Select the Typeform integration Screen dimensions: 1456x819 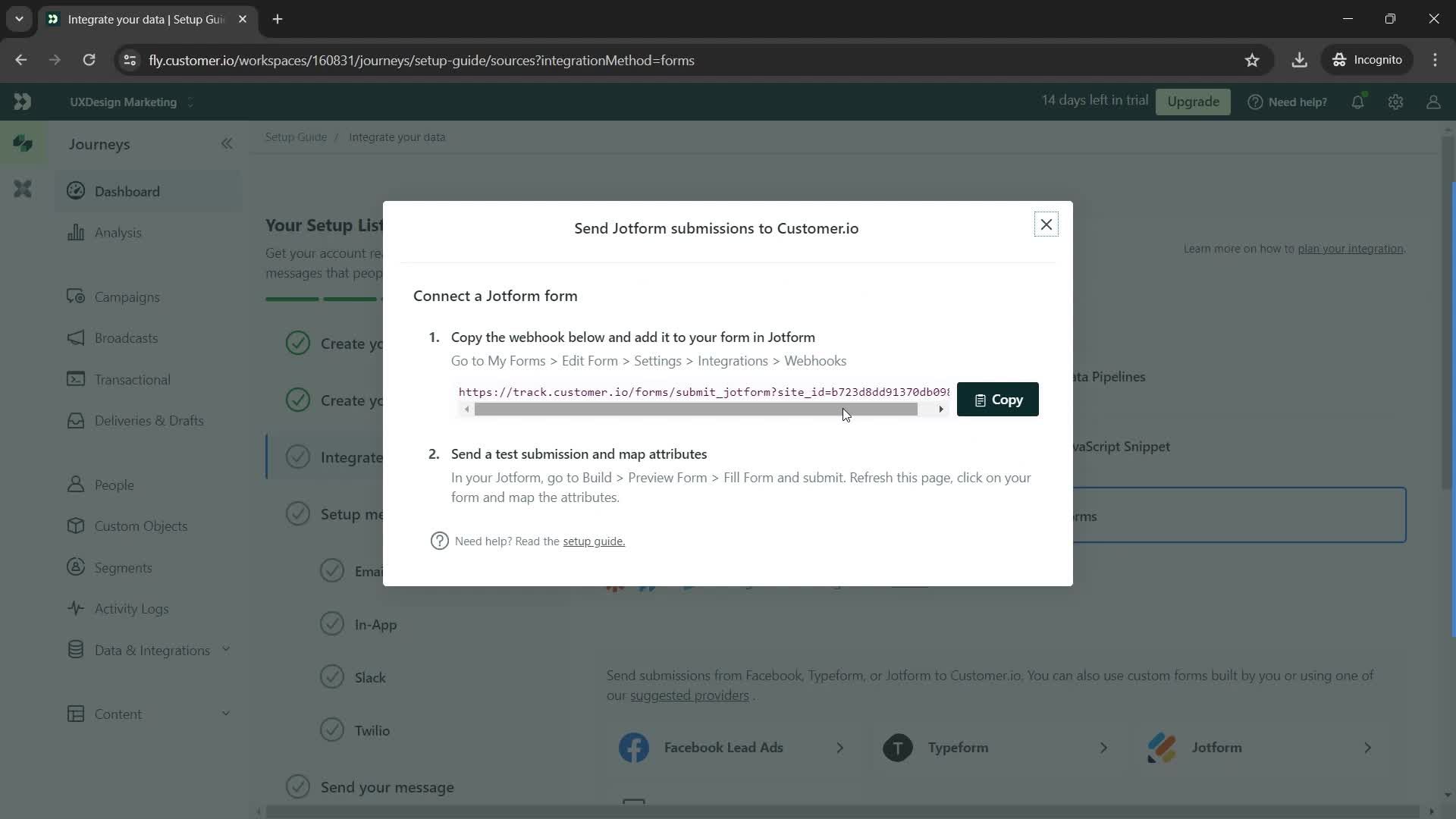pyautogui.click(x=996, y=748)
